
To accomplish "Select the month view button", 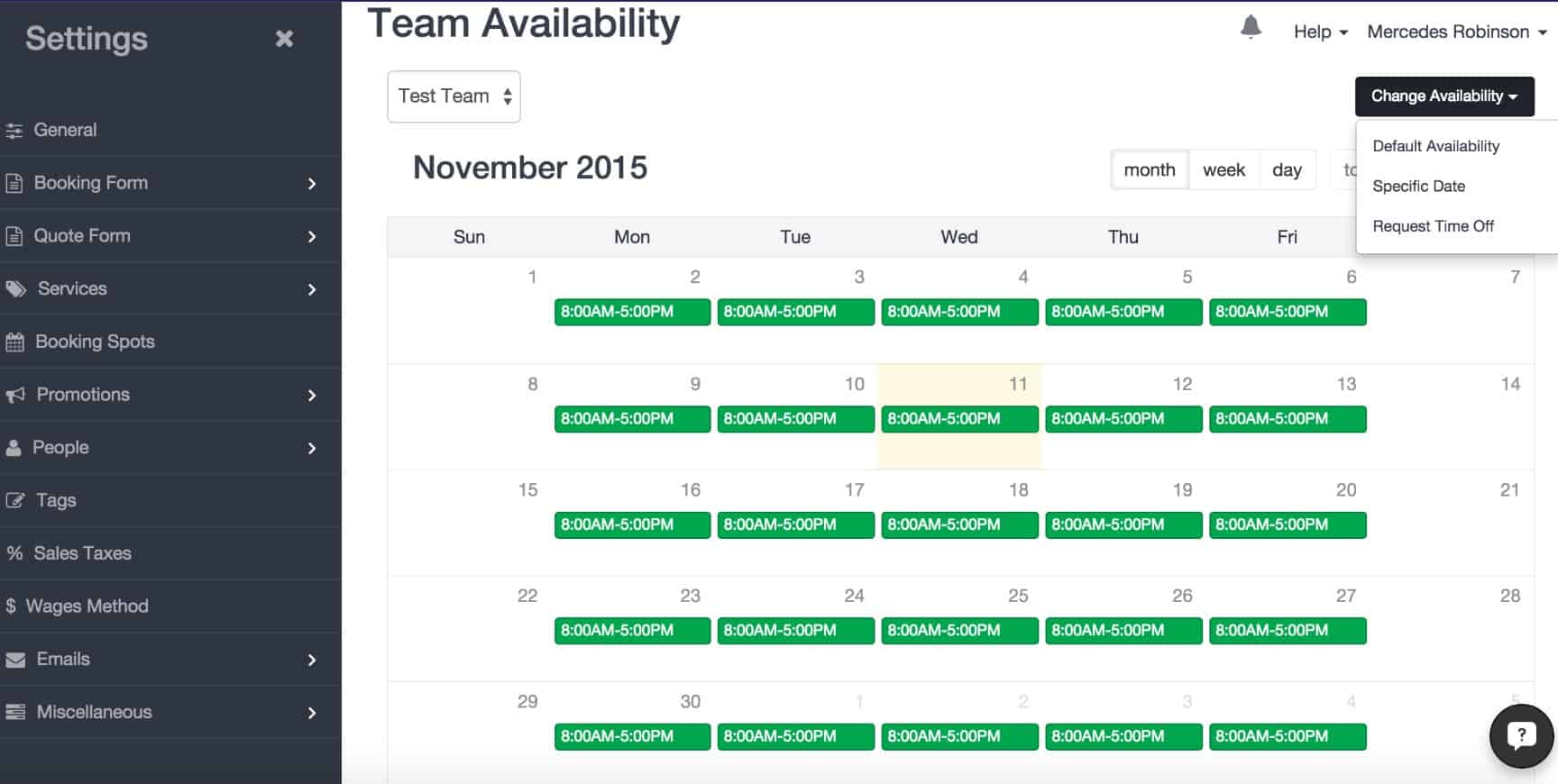I will pyautogui.click(x=1150, y=169).
